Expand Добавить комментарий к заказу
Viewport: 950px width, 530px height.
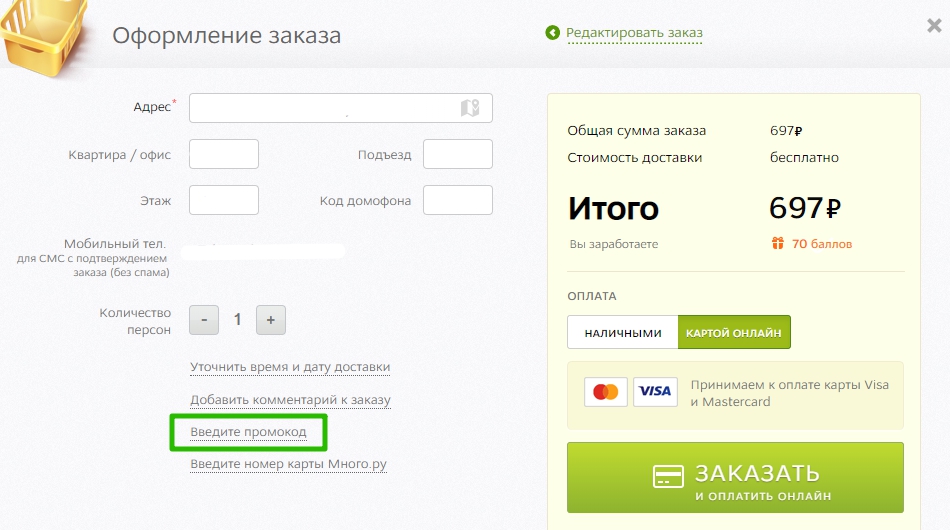point(290,400)
